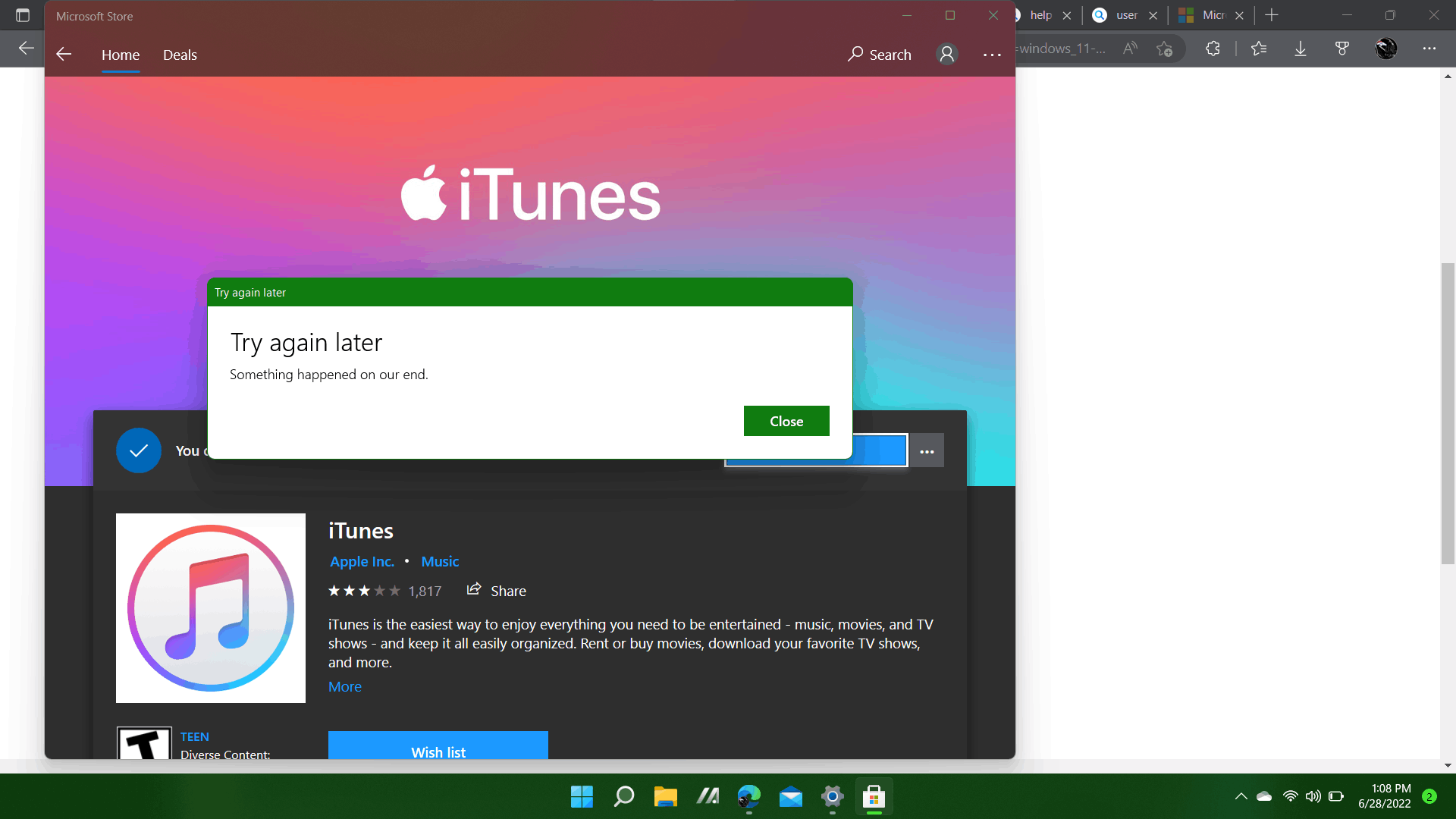Open Edge Settings and more menu
The height and width of the screenshot is (819, 1456).
coord(1429,49)
